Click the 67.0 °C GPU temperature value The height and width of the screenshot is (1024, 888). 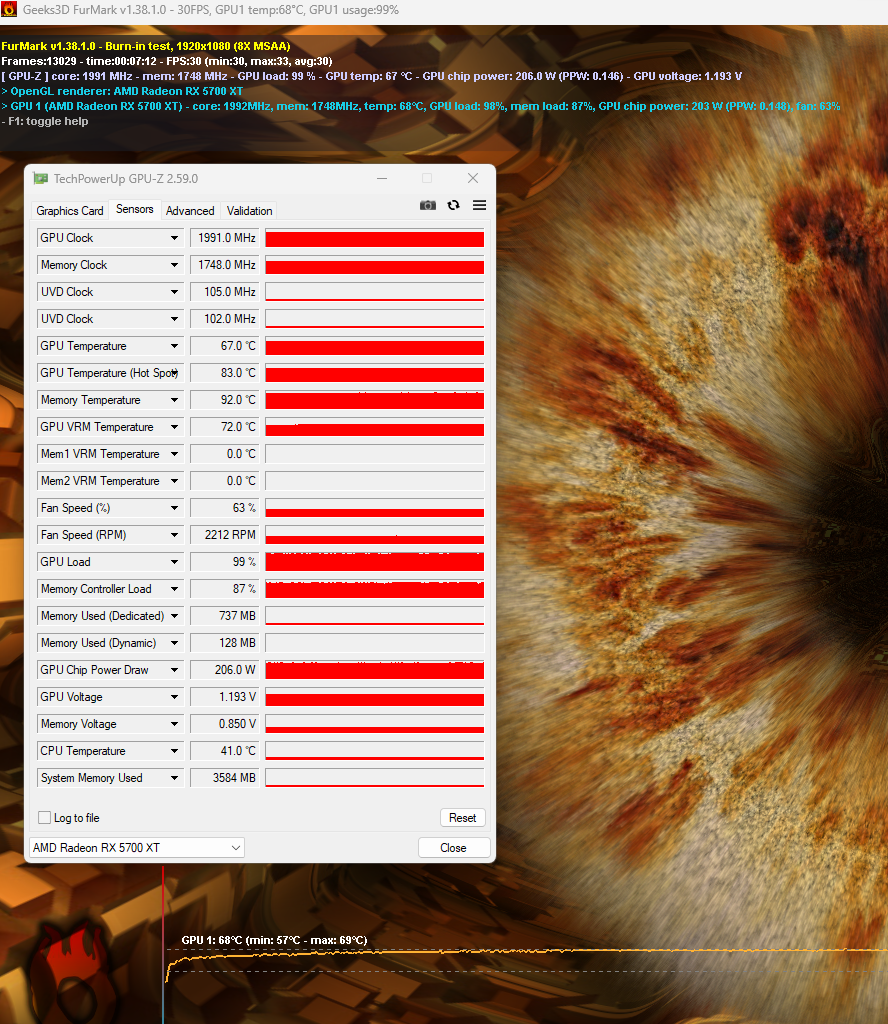[225, 346]
